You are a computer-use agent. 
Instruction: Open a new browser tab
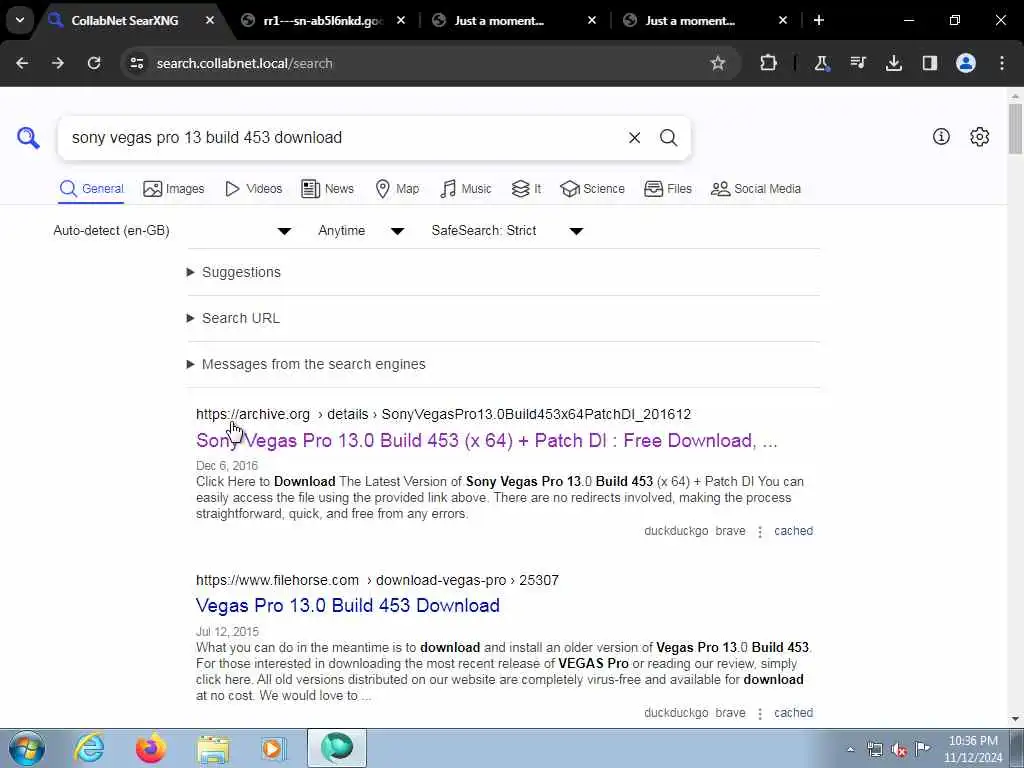tap(819, 20)
